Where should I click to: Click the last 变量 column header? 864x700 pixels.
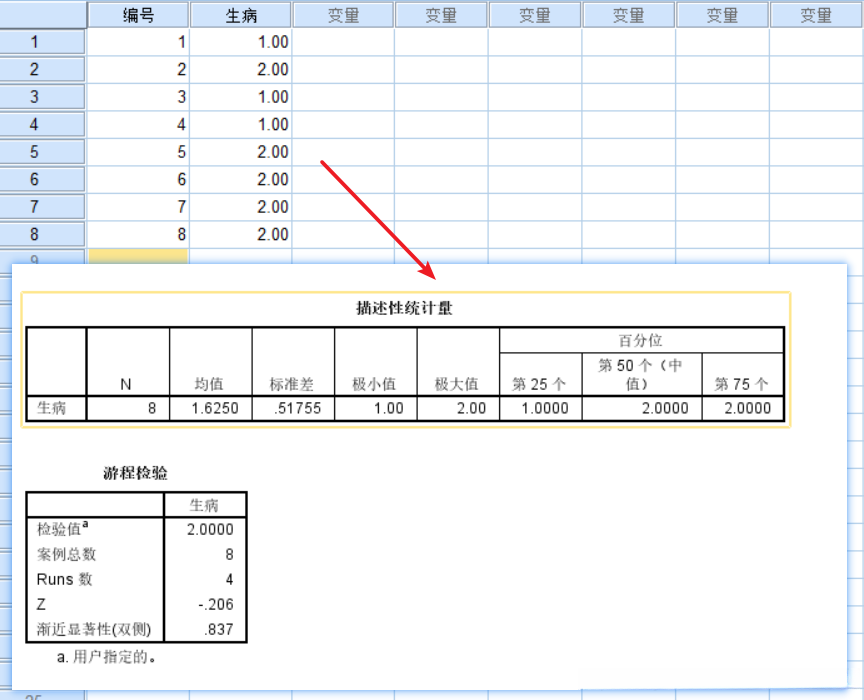click(817, 14)
